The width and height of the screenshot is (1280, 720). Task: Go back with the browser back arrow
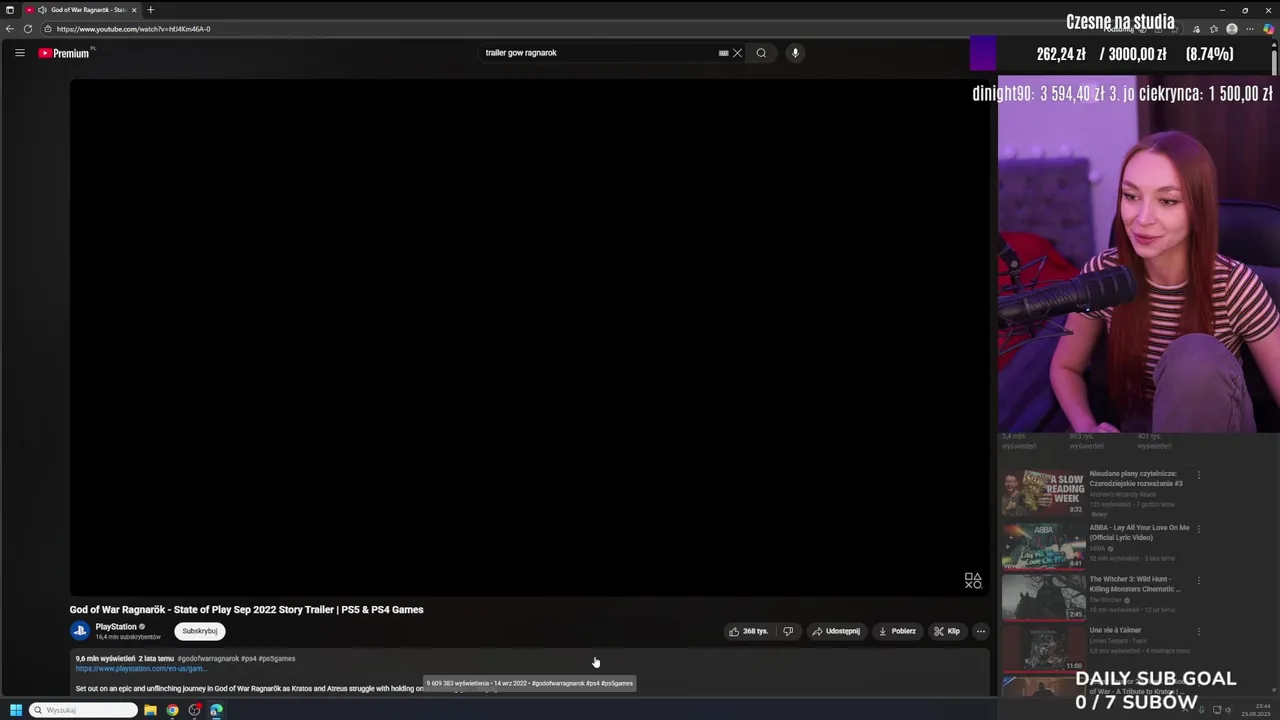tap(10, 29)
